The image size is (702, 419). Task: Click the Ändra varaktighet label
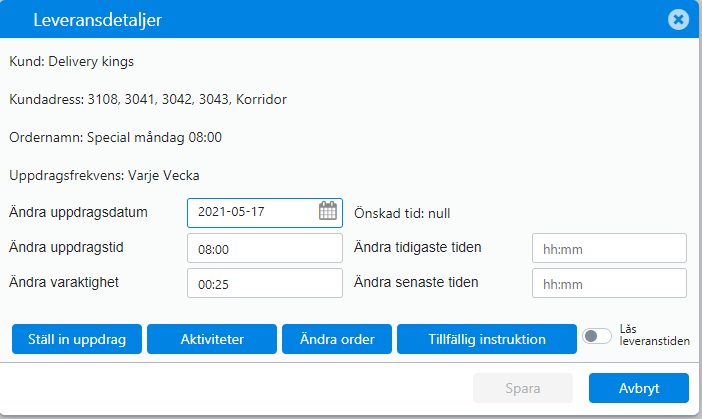pyautogui.click(x=64, y=282)
